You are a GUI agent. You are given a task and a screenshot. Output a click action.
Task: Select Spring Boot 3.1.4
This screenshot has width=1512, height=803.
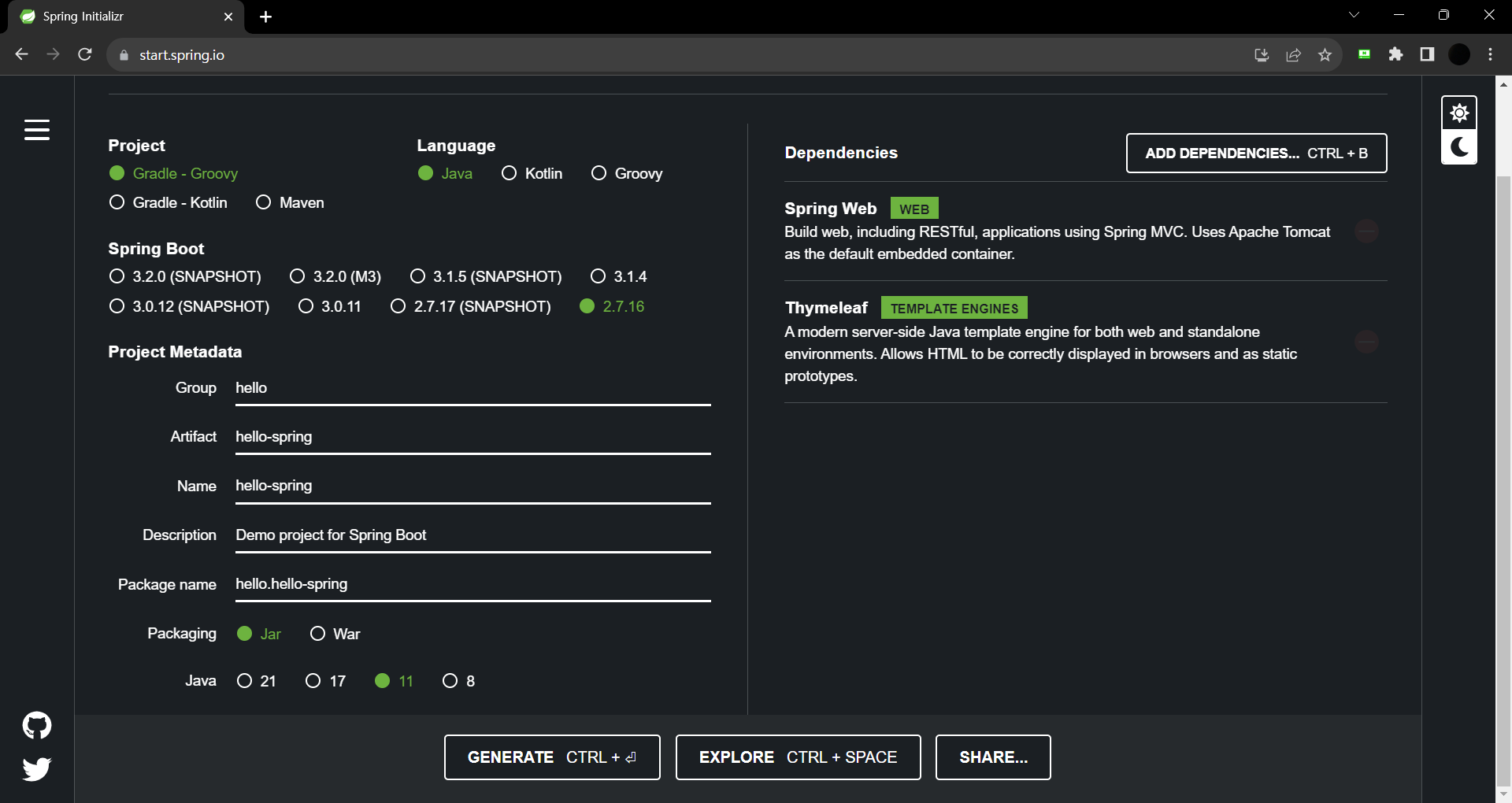(x=618, y=276)
